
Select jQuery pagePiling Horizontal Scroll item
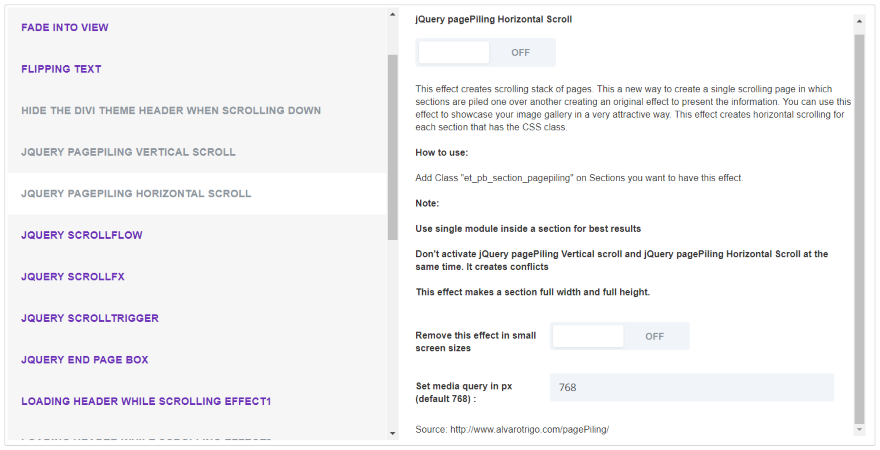pos(136,193)
